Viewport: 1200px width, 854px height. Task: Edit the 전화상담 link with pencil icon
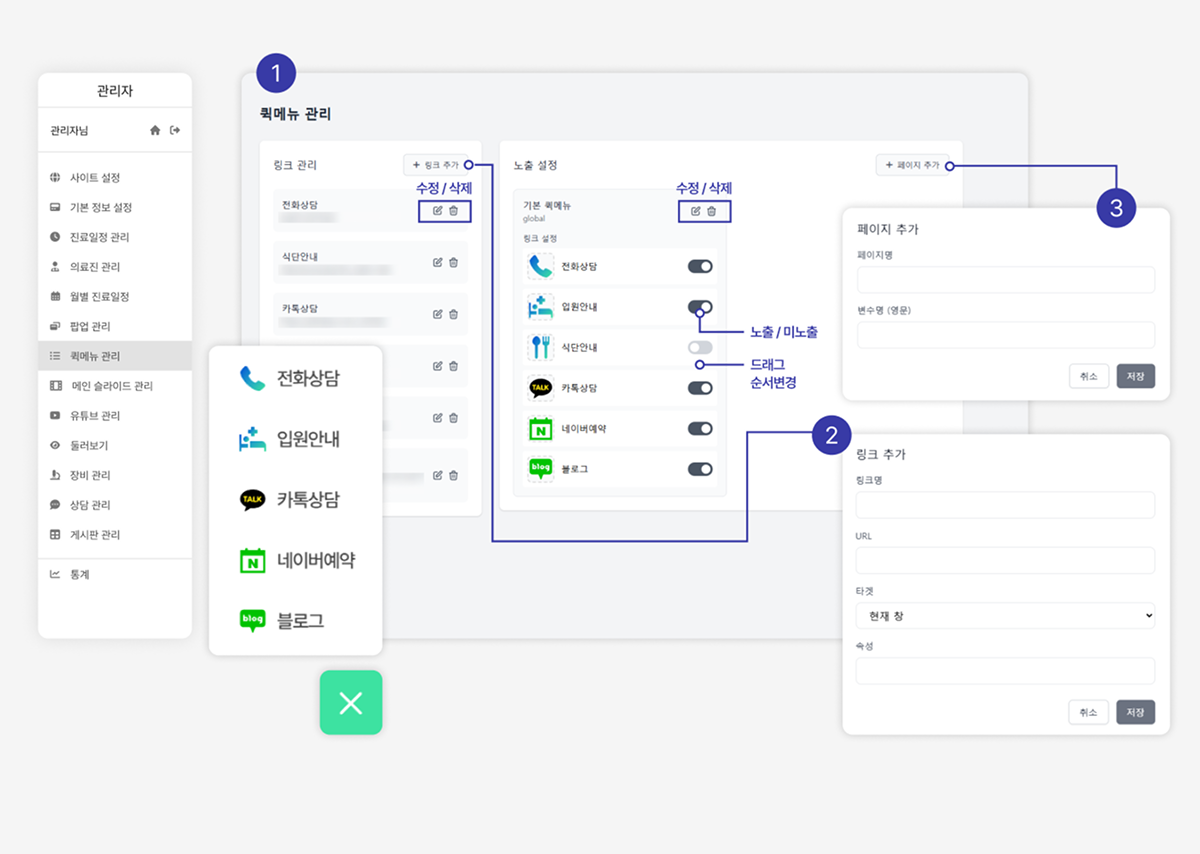[x=437, y=211]
